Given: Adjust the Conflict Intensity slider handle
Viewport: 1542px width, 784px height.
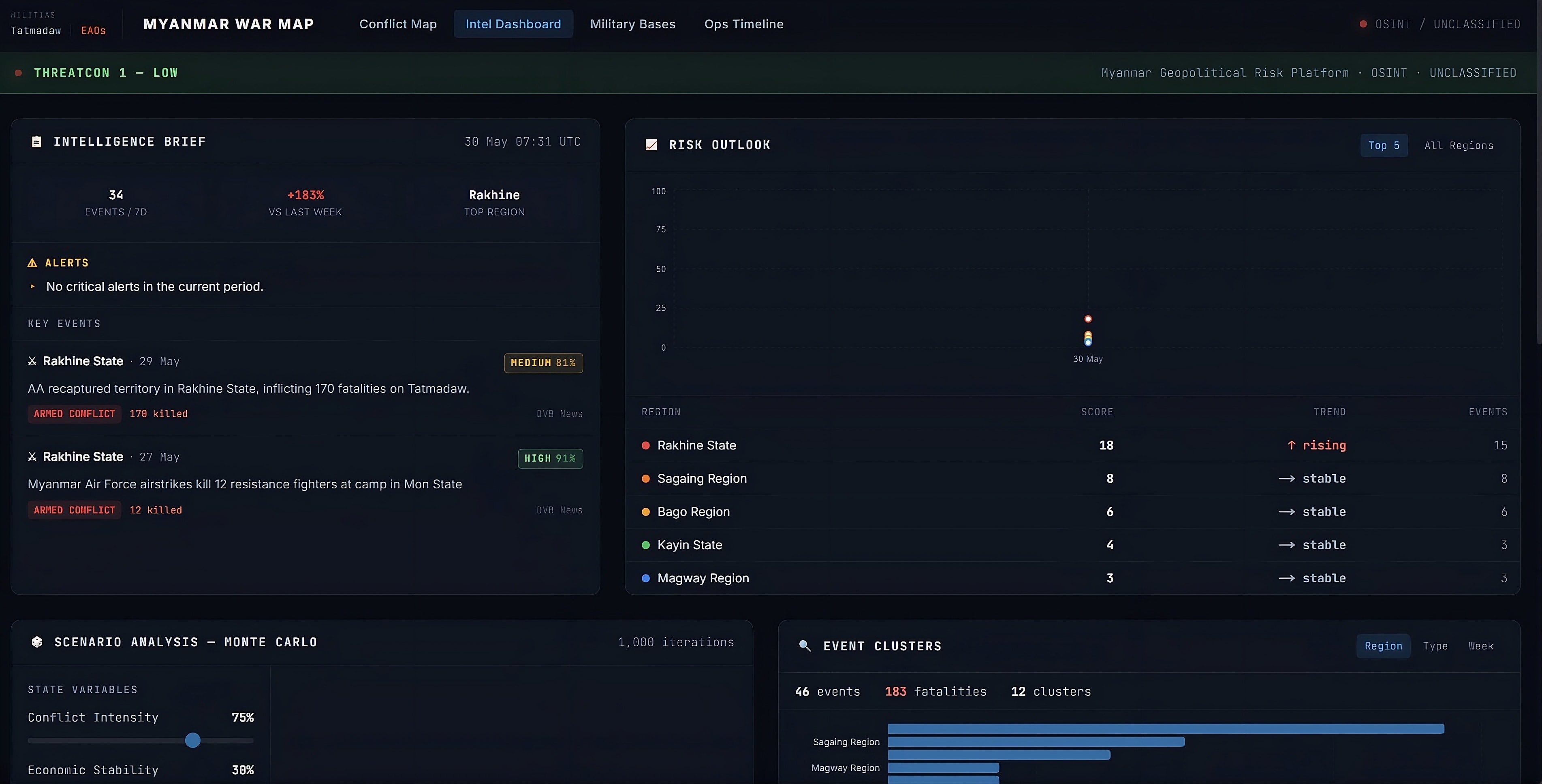Looking at the screenshot, I should point(193,740).
